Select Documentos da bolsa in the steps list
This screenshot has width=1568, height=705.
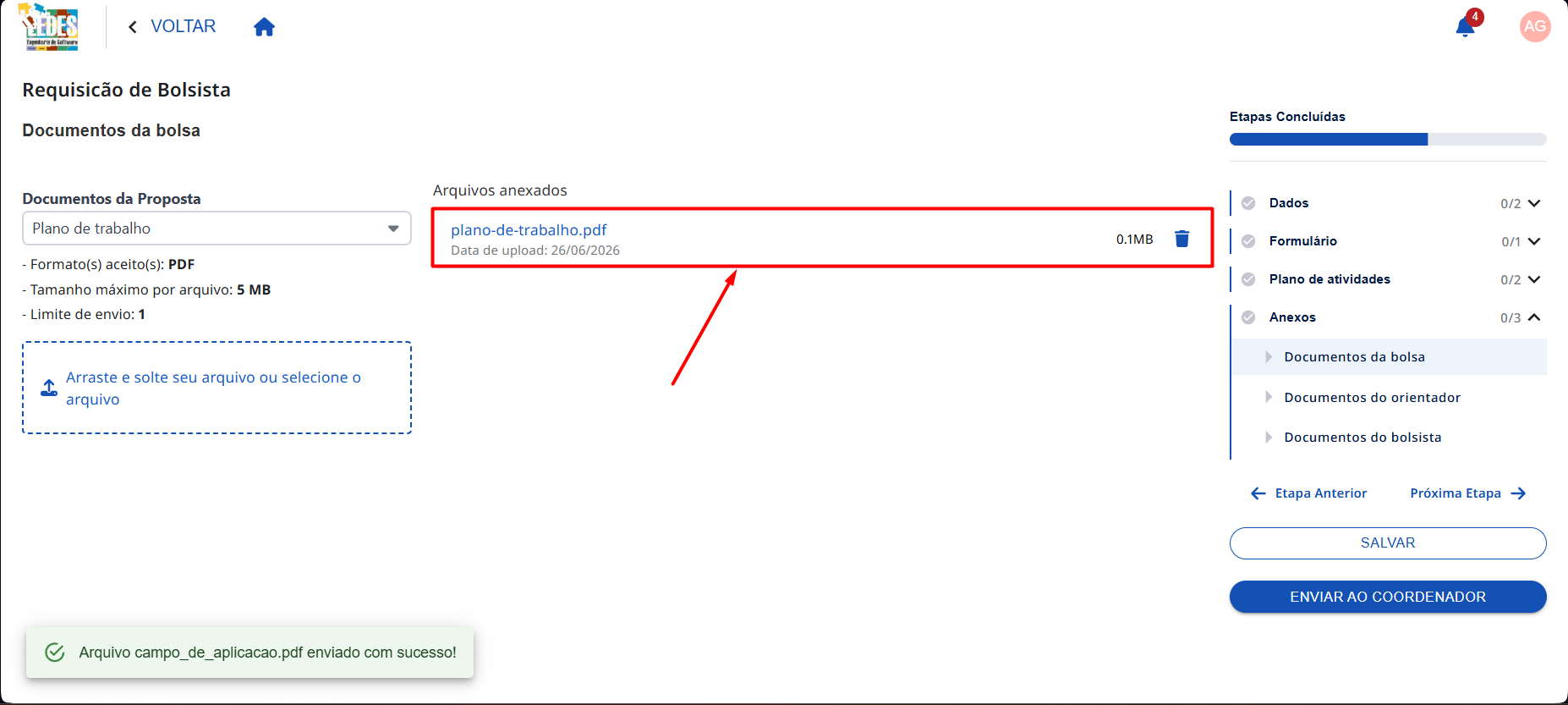[x=1389, y=357]
